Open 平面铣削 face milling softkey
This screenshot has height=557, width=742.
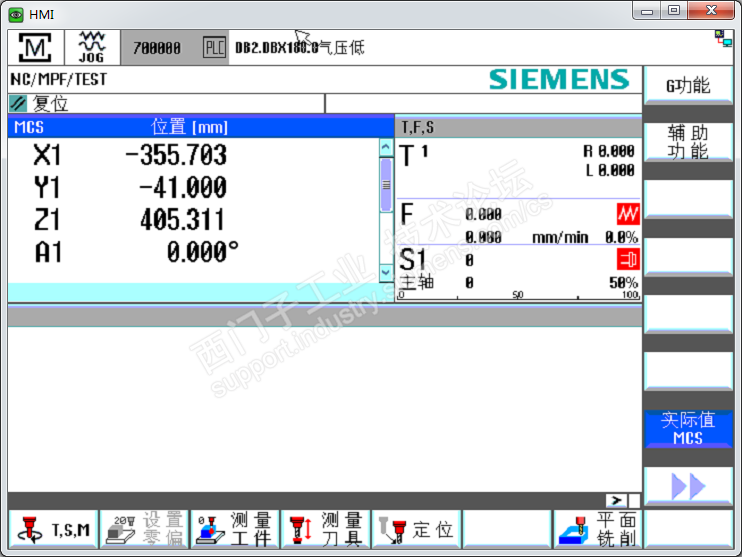[598, 530]
